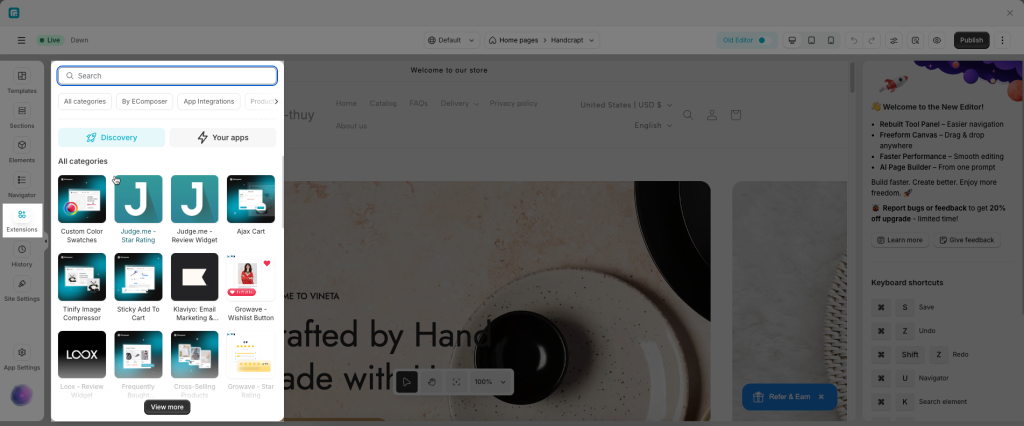Image resolution: width=1024 pixels, height=426 pixels.
Task: Open the Templates panel icon
Action: click(x=22, y=76)
